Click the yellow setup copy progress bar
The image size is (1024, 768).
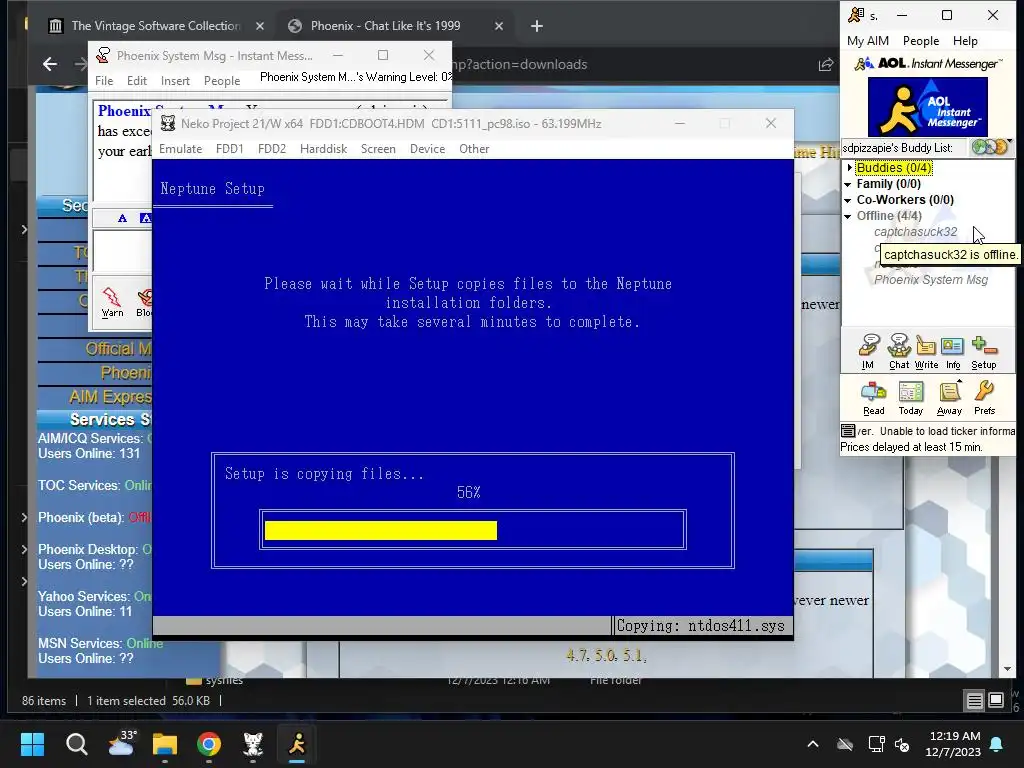(x=381, y=530)
